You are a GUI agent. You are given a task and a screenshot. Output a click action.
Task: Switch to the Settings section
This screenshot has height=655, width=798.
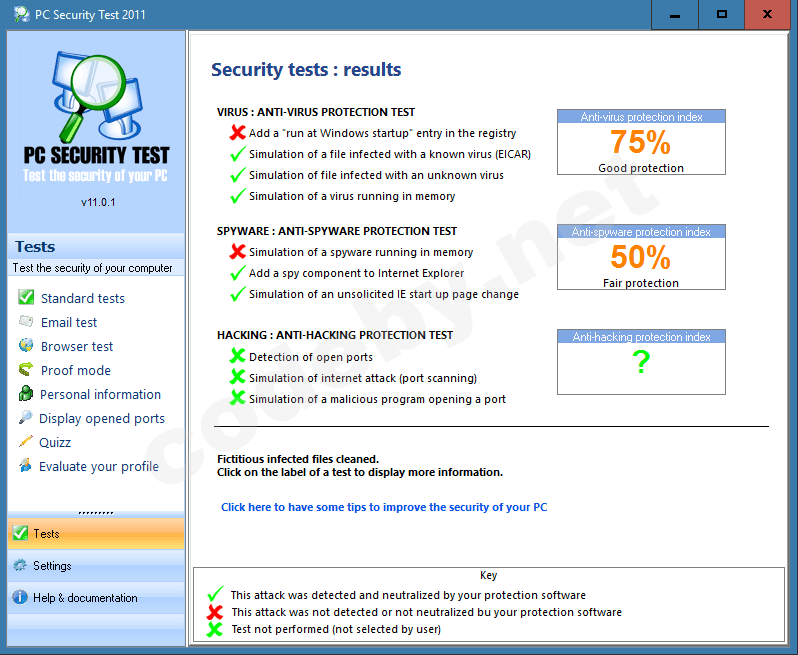pyautogui.click(x=96, y=565)
